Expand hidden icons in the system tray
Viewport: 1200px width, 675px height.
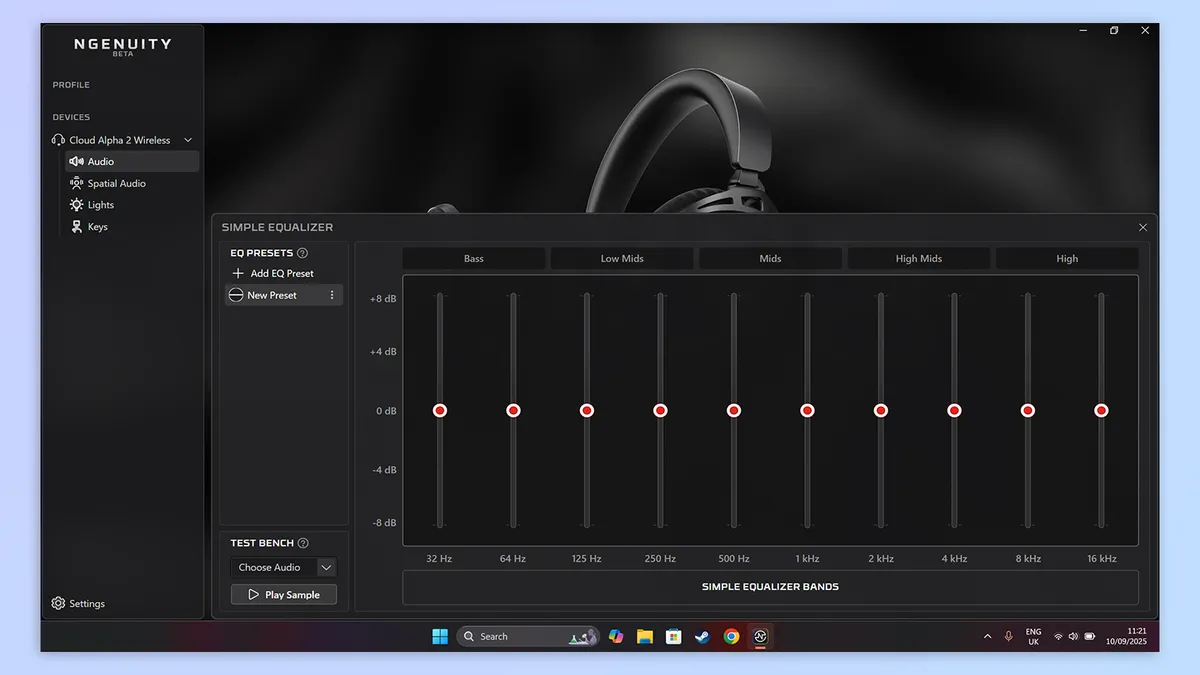(987, 636)
